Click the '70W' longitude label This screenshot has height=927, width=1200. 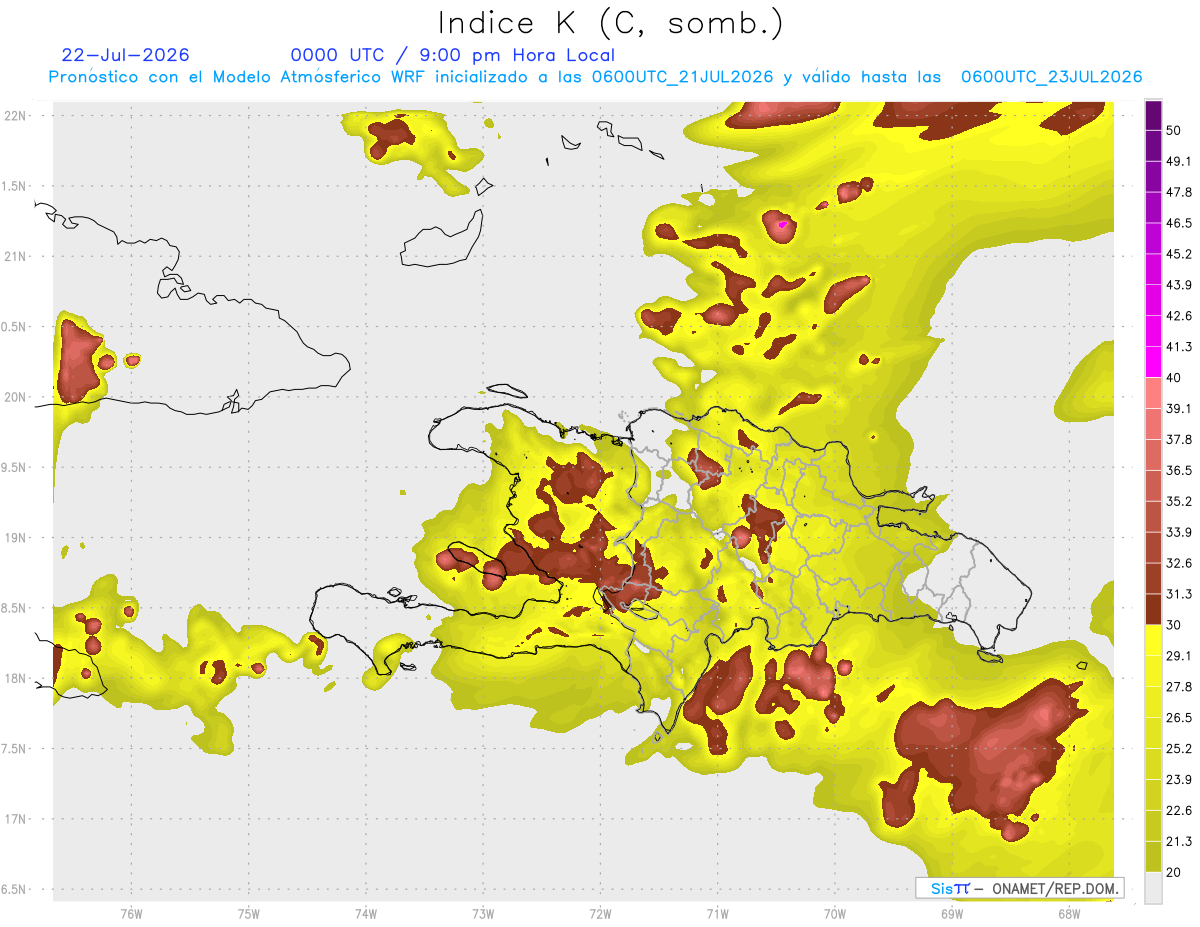tap(834, 912)
